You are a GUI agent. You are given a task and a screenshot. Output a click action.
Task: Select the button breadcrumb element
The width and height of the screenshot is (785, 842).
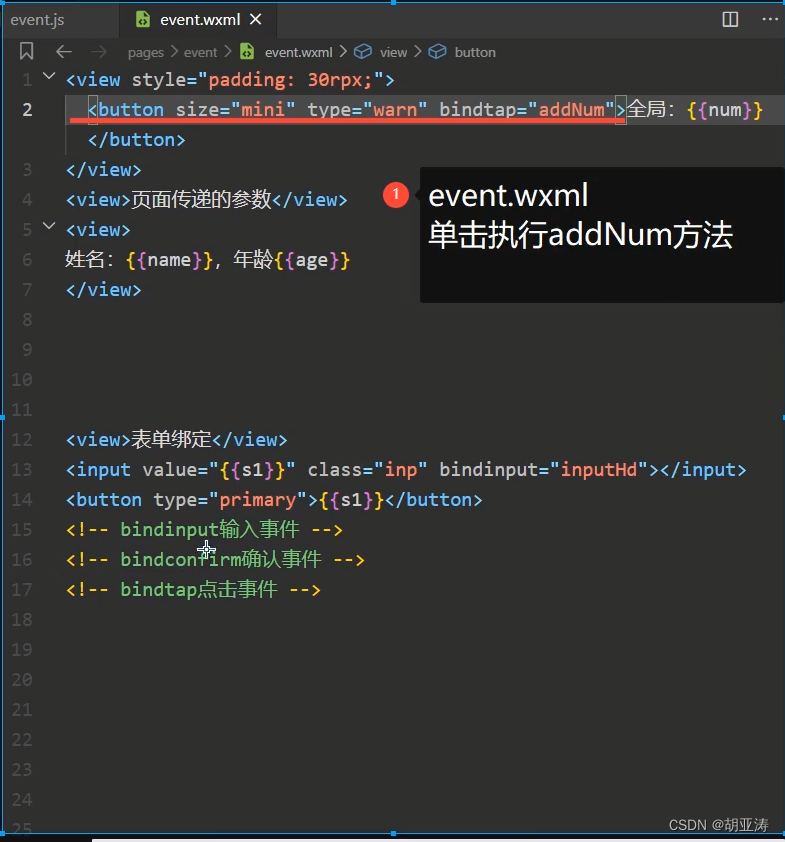click(475, 52)
